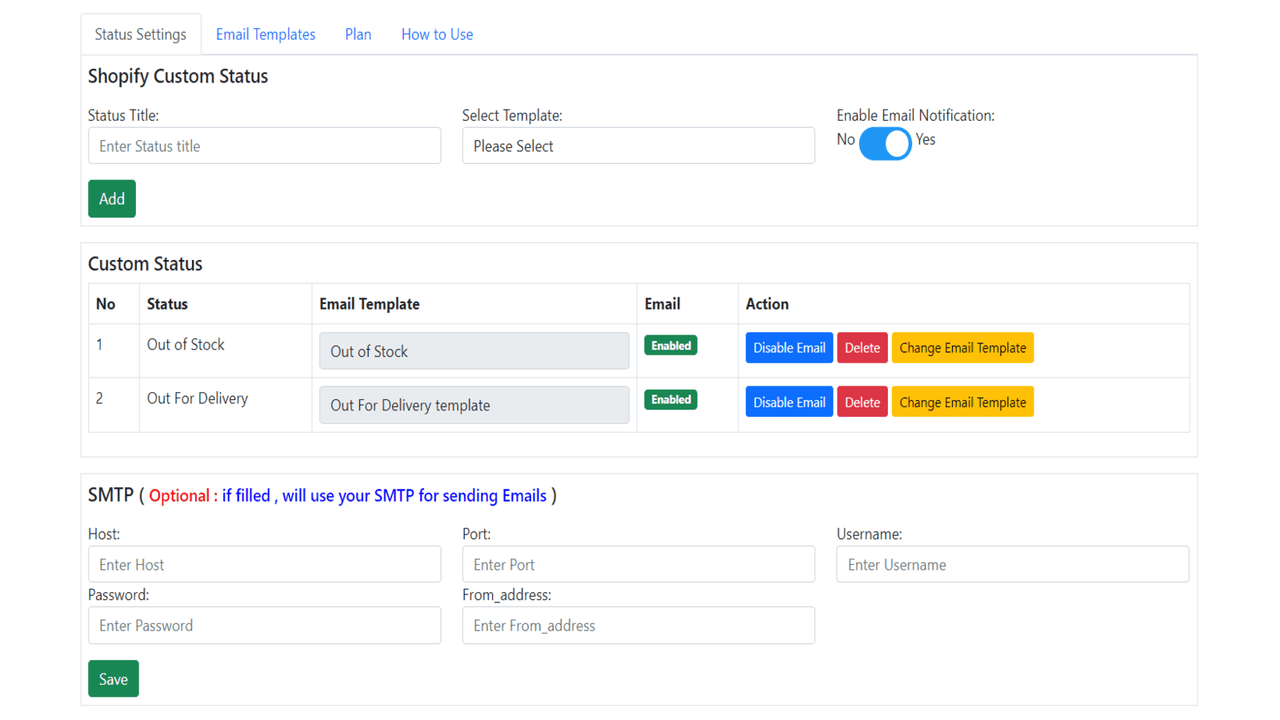The height and width of the screenshot is (720, 1280).
Task: Click the From_address input field
Action: (x=638, y=625)
